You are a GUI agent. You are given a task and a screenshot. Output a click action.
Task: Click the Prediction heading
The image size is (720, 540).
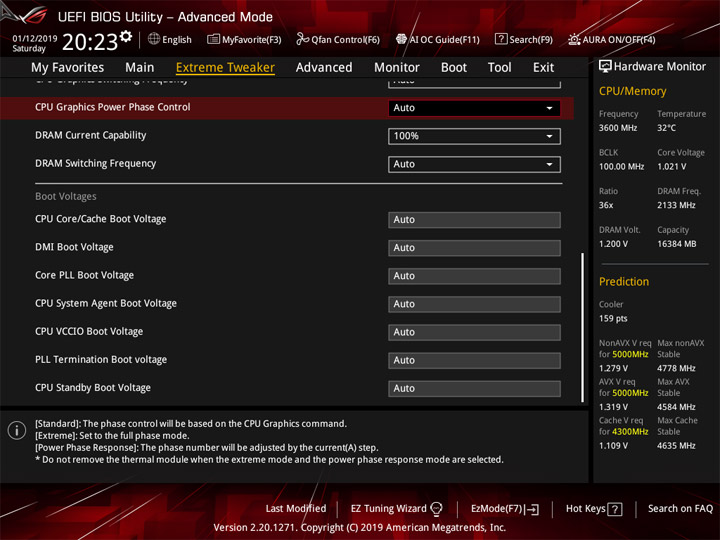(x=624, y=281)
